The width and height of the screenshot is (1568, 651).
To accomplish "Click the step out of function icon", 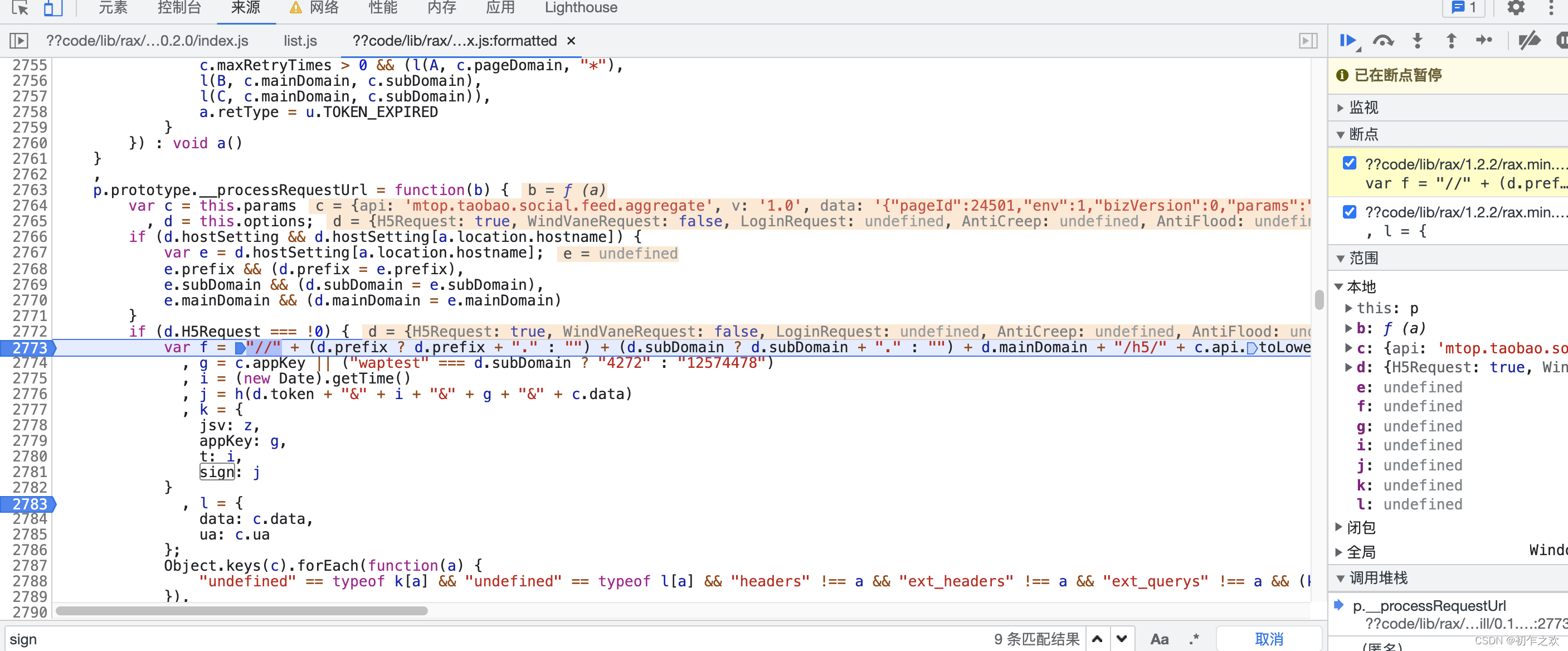I will (x=1451, y=41).
